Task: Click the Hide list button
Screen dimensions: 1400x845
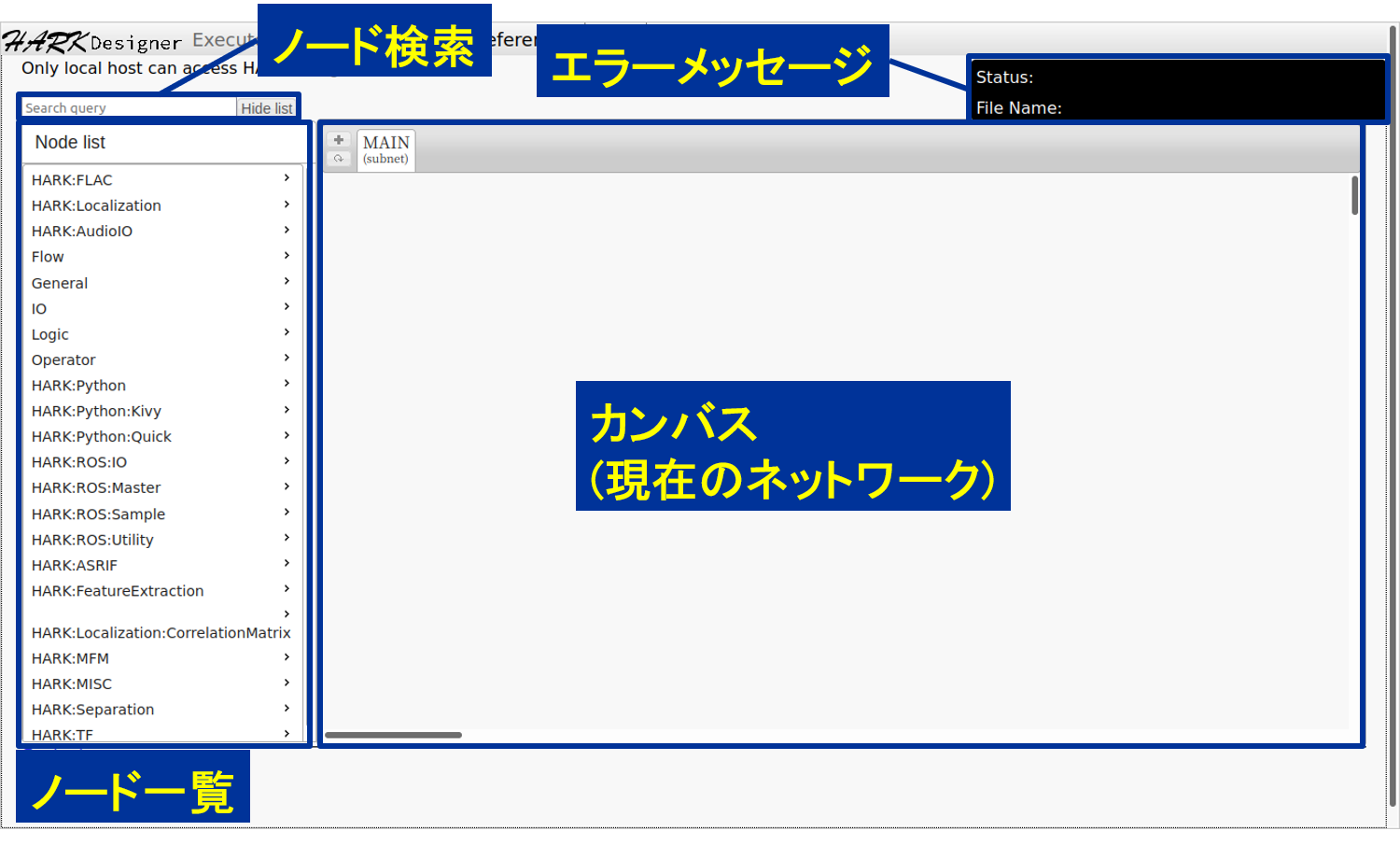Action: point(267,106)
